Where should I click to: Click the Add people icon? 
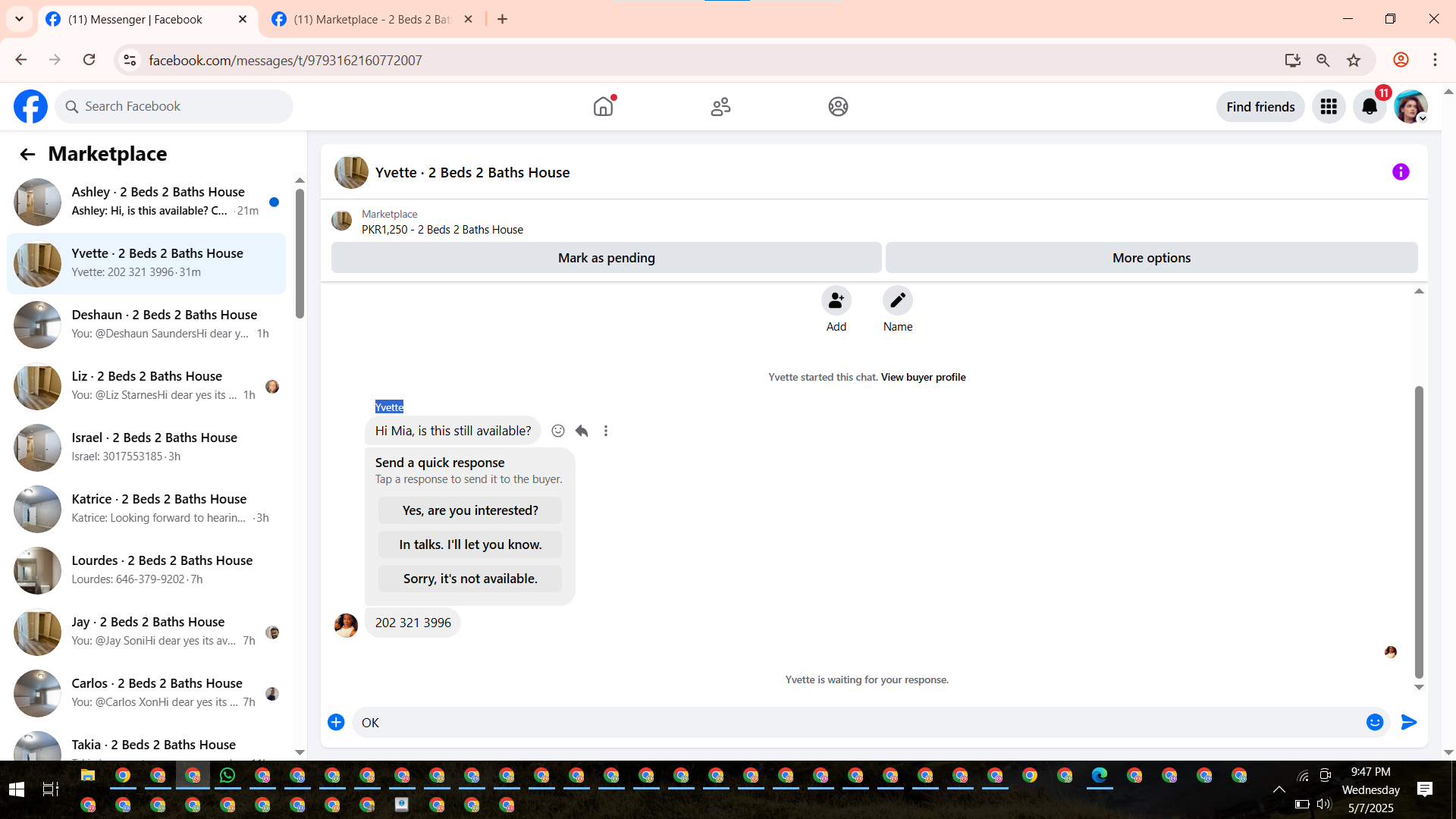(x=836, y=301)
